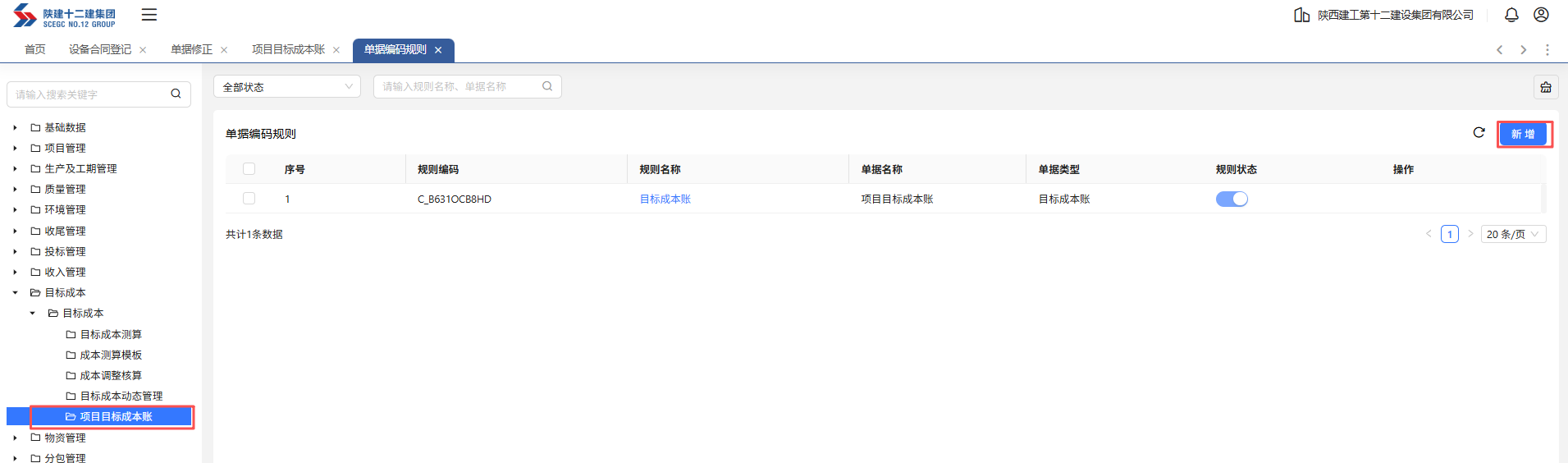Click the hamburger menu collapse icon
The height and width of the screenshot is (463, 1568).
(x=149, y=15)
